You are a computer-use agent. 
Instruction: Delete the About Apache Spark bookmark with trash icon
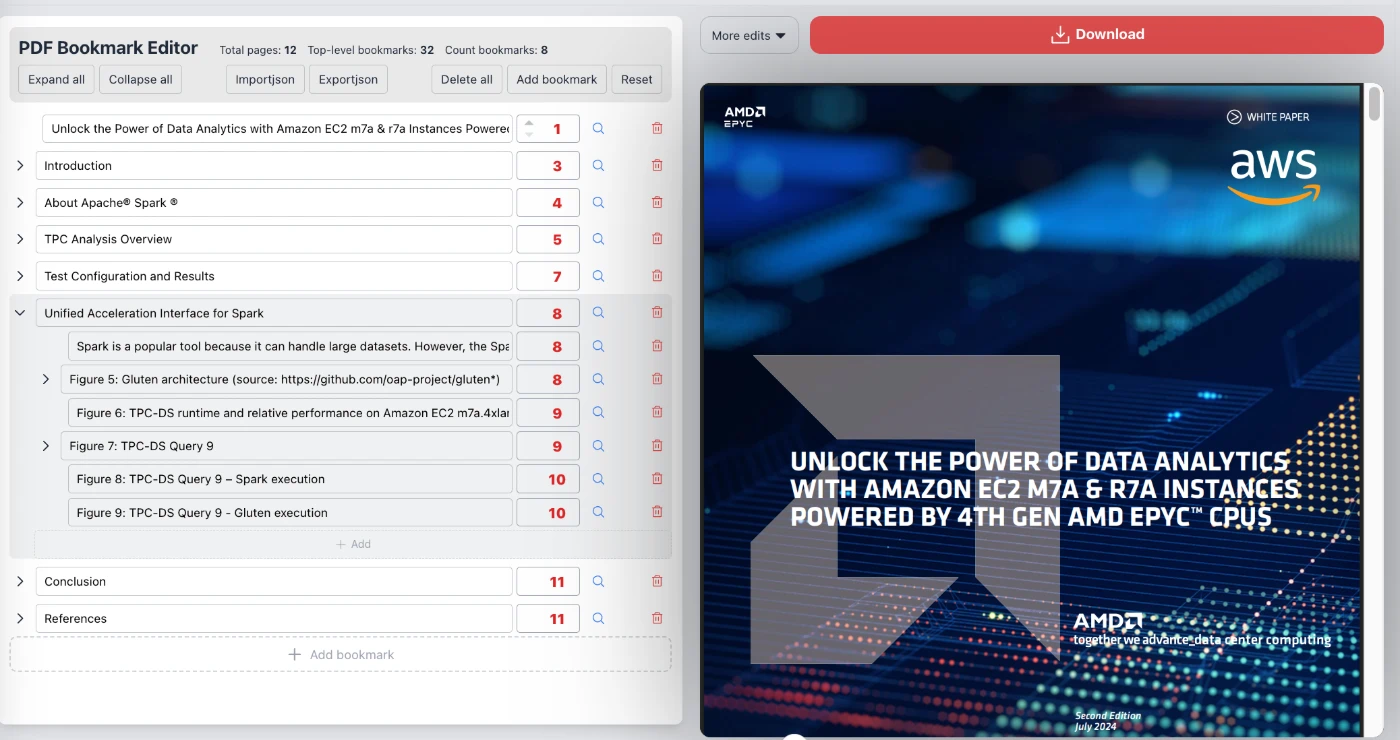657,201
